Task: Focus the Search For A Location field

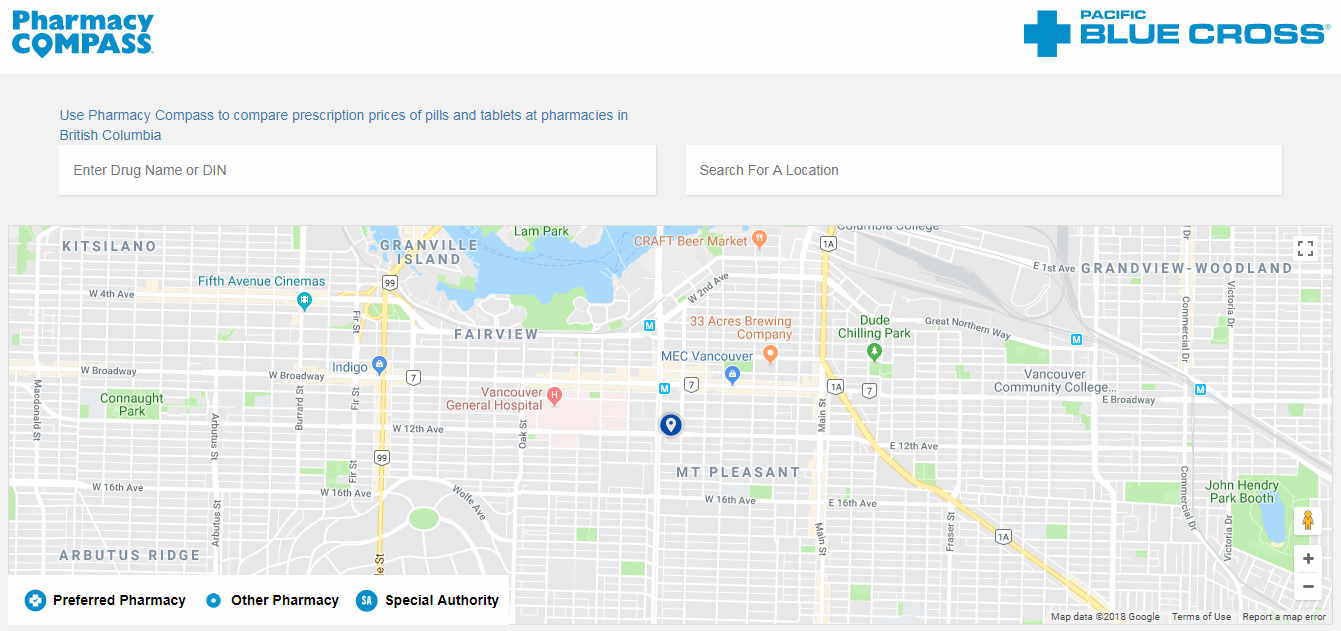Action: (984, 170)
